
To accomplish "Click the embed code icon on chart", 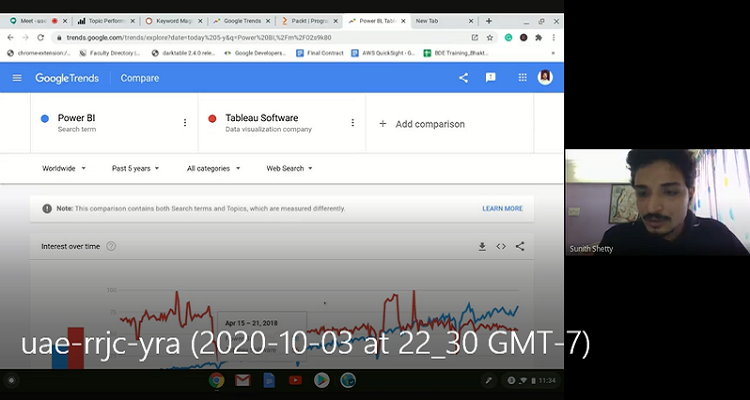I will 501,246.
